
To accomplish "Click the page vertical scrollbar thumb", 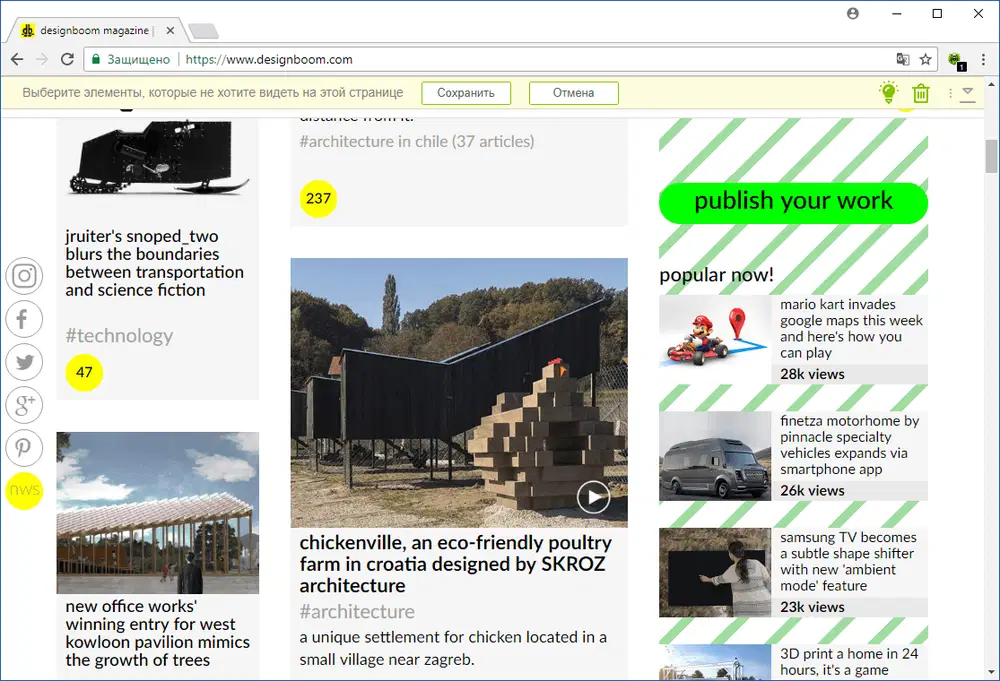I will tap(990, 156).
